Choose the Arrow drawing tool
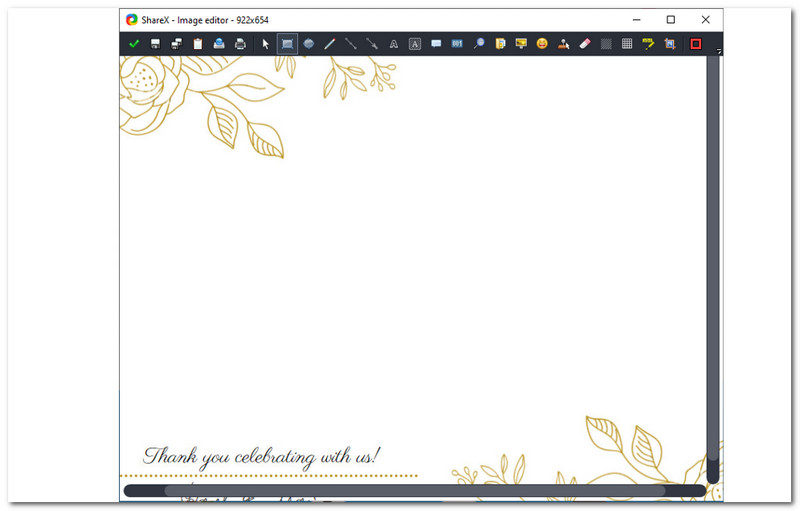This screenshot has height=511, width=800. [x=372, y=44]
